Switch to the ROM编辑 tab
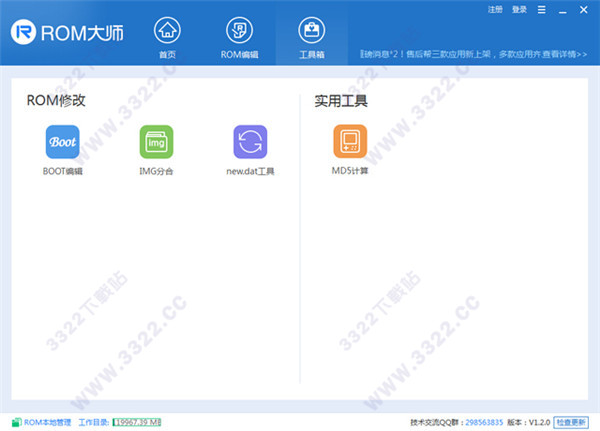The image size is (600, 431). pos(239,38)
